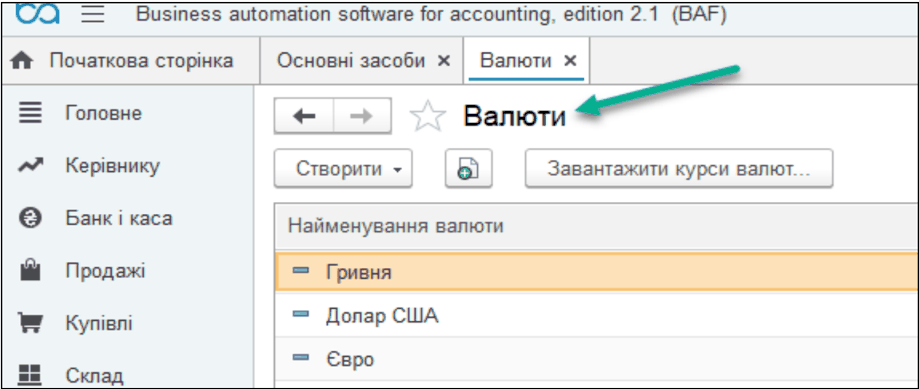Open Продажі section with bag icon

pyautogui.click(x=105, y=271)
